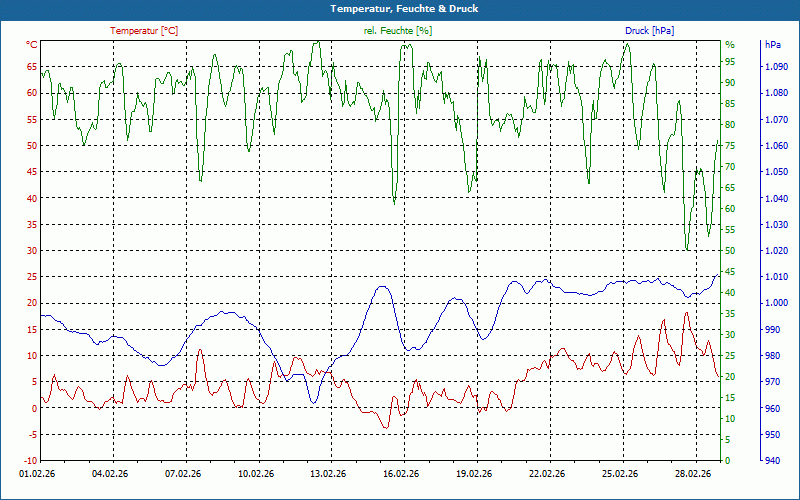Select the blue legend label "Druck [hPa]"
This screenshot has width=800, height=500.
tap(649, 31)
